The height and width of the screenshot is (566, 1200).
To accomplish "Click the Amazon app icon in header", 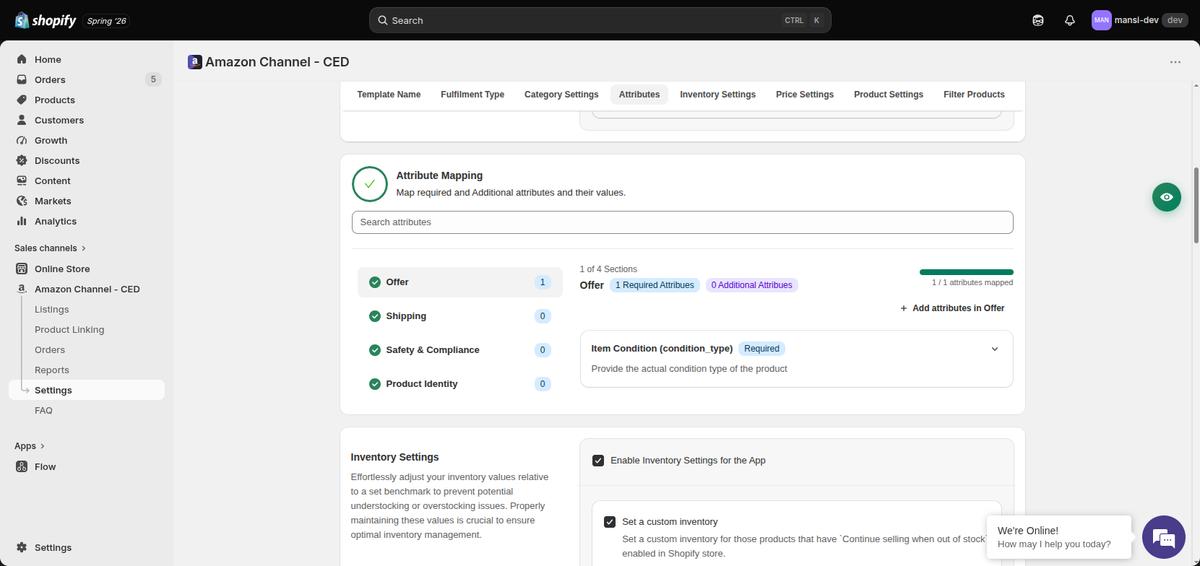I will click(x=195, y=62).
